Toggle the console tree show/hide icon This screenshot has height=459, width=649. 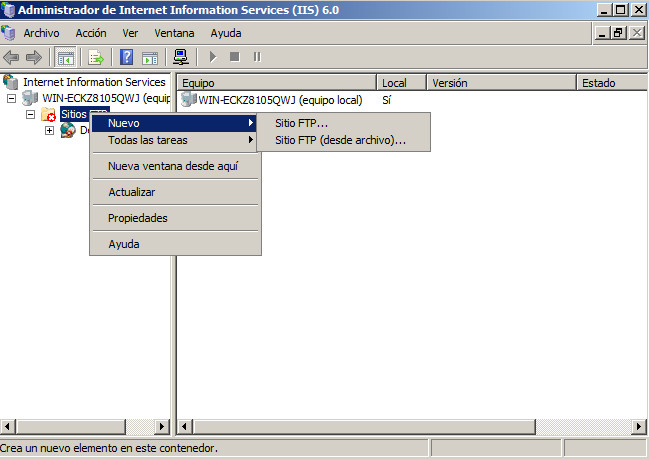[x=65, y=57]
